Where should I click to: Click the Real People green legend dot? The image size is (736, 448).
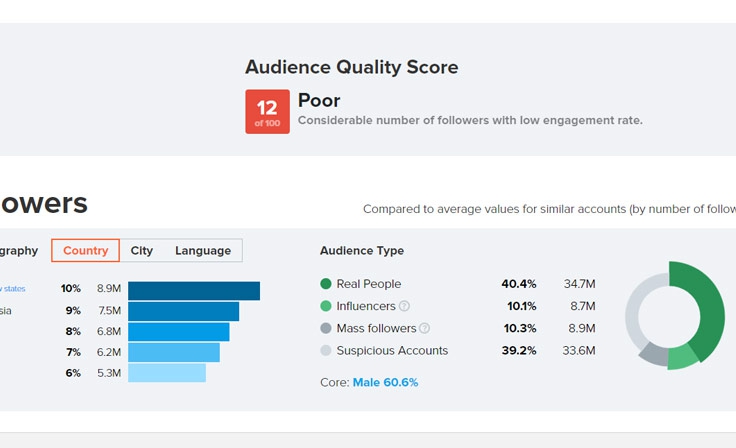click(326, 284)
